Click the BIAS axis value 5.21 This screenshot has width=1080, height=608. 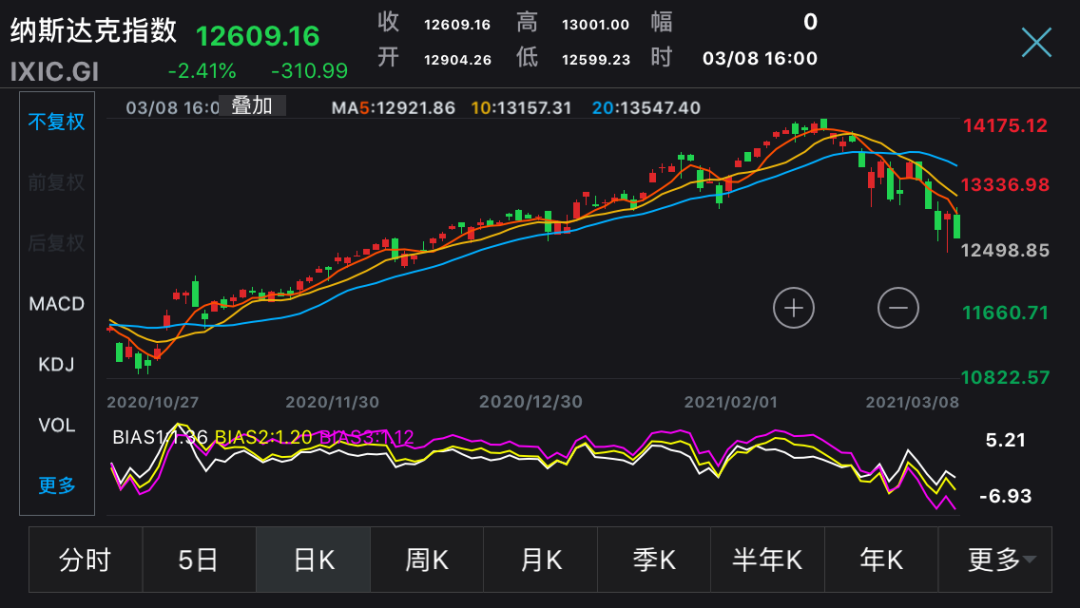click(1005, 440)
